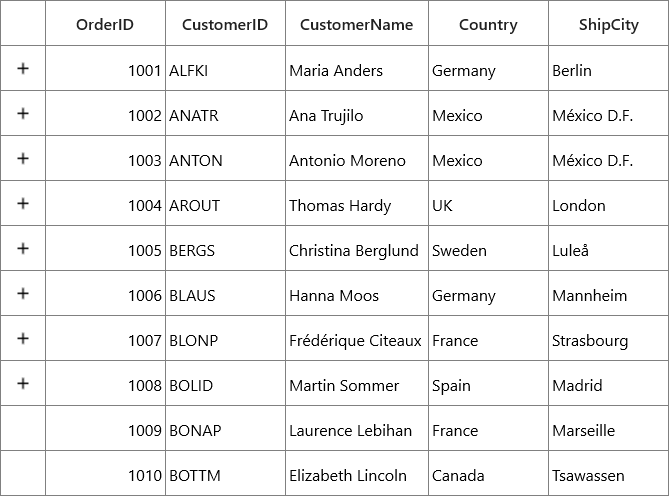The height and width of the screenshot is (496, 669).
Task: Select the Marseille ship city cell
Action: 608,428
